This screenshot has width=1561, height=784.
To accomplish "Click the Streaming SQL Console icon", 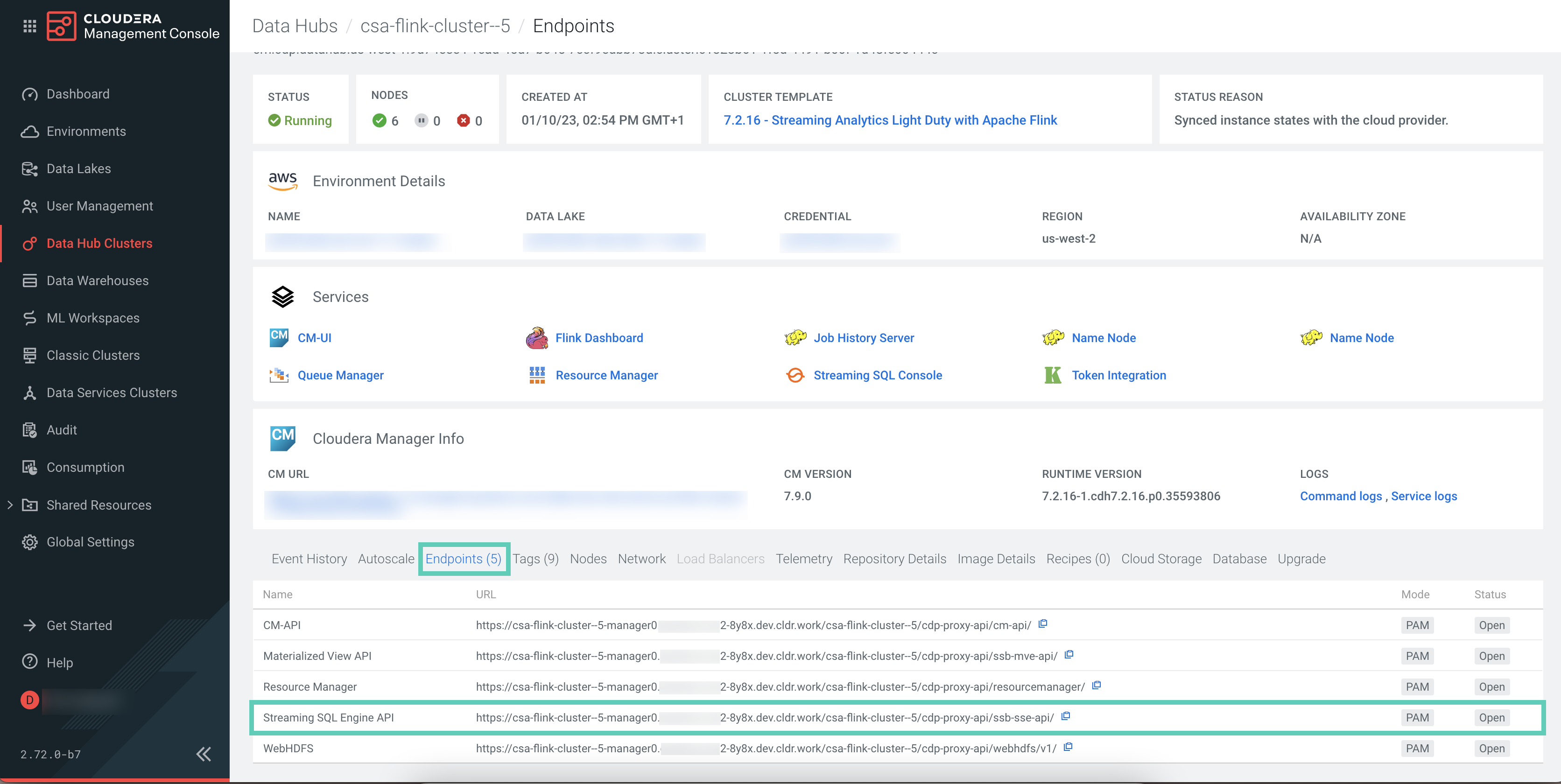I will pyautogui.click(x=795, y=375).
